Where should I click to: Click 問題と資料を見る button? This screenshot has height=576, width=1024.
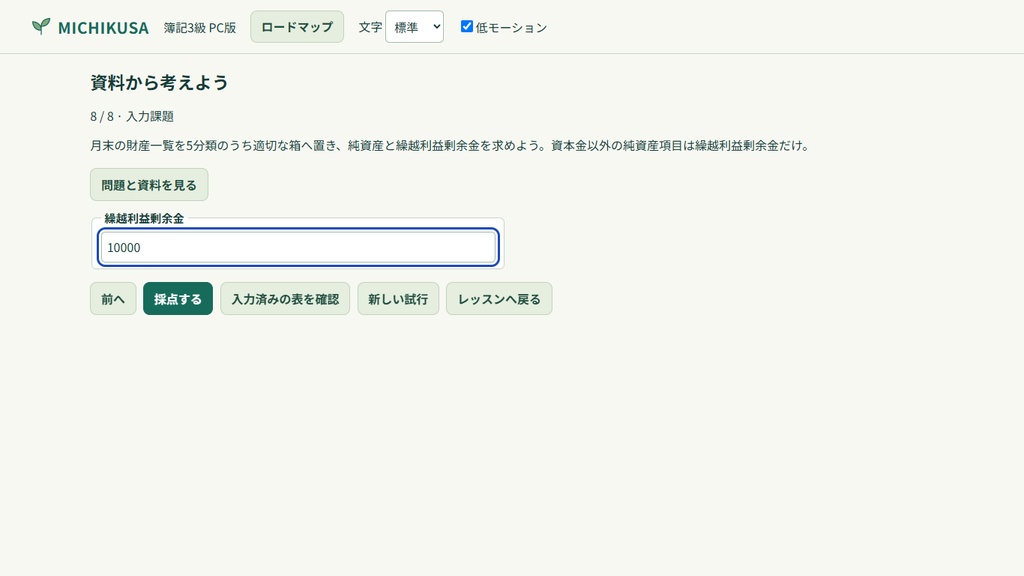pos(149,185)
